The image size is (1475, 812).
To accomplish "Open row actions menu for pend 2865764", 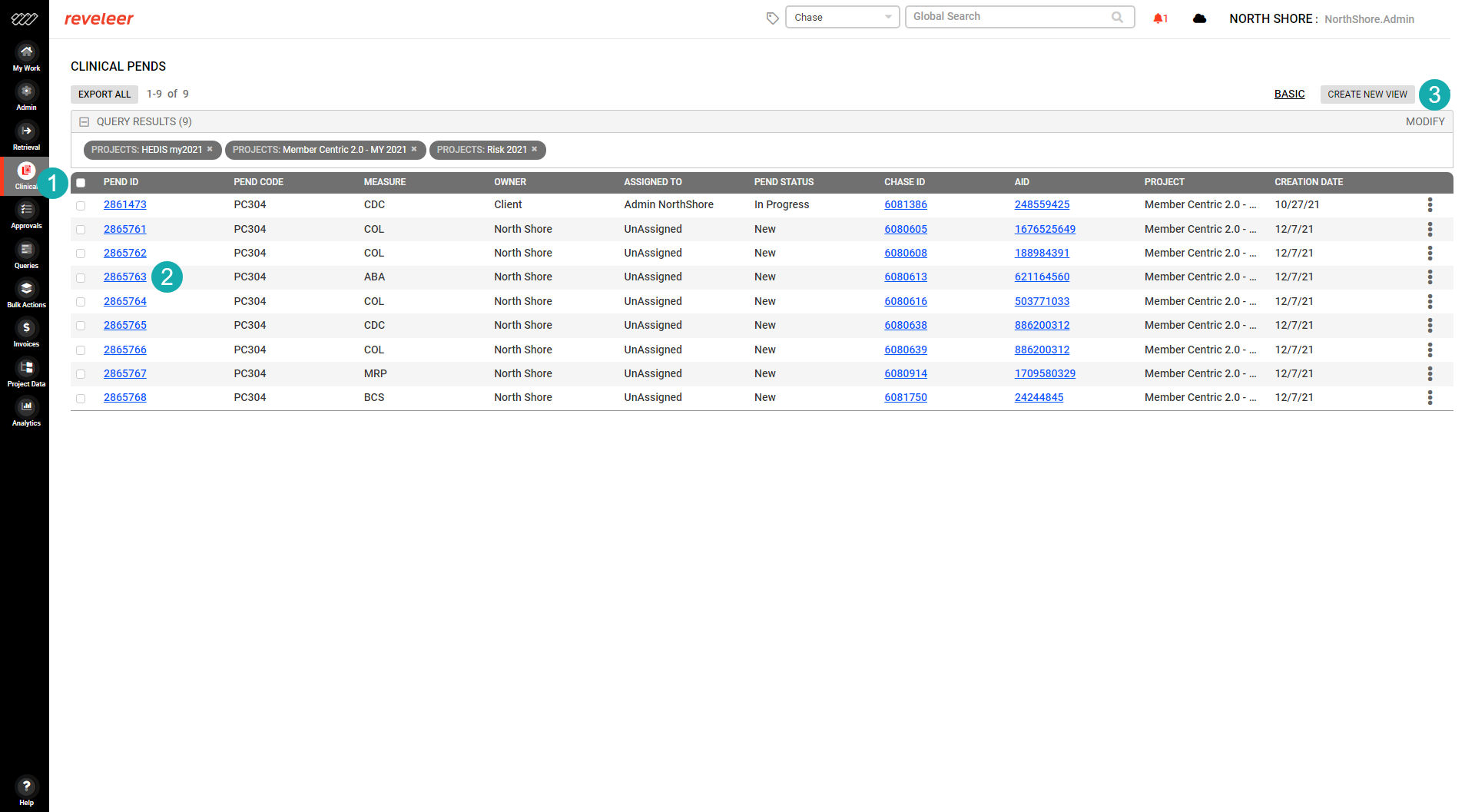I will click(1430, 301).
